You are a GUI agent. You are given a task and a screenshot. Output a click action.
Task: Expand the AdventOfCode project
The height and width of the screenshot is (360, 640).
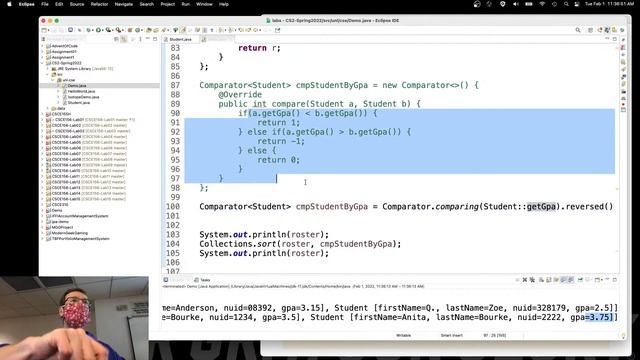pos(42,46)
